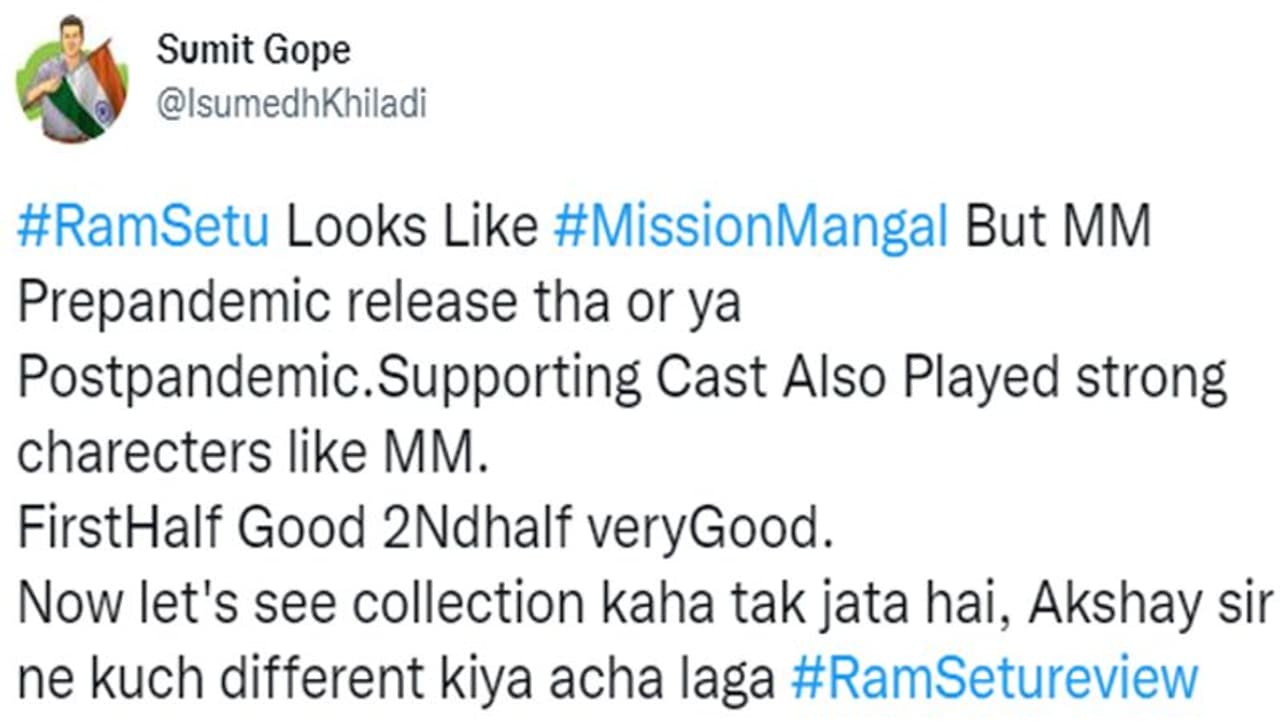
Task: Open the Sumit Gope display name
Action: click(x=254, y=51)
